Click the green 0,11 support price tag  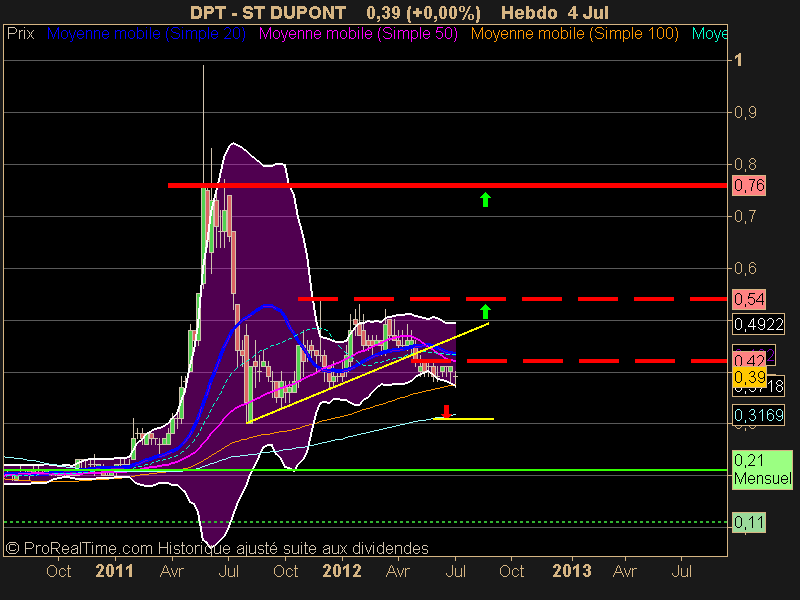(x=749, y=522)
